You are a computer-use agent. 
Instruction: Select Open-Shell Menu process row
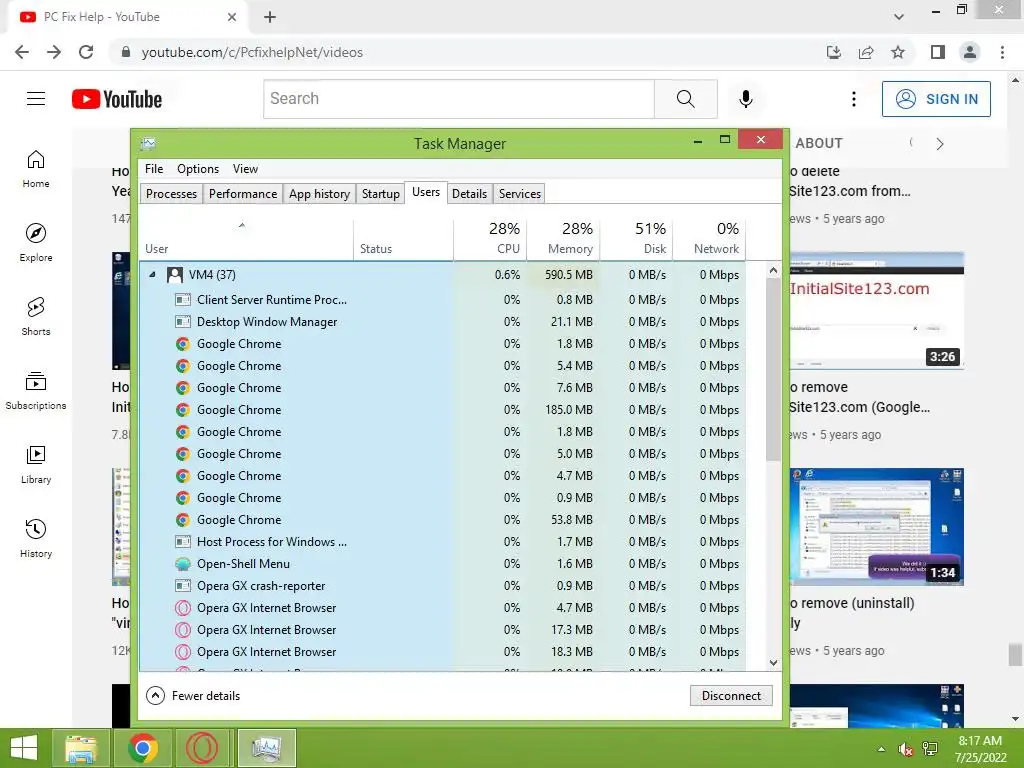tap(442, 564)
